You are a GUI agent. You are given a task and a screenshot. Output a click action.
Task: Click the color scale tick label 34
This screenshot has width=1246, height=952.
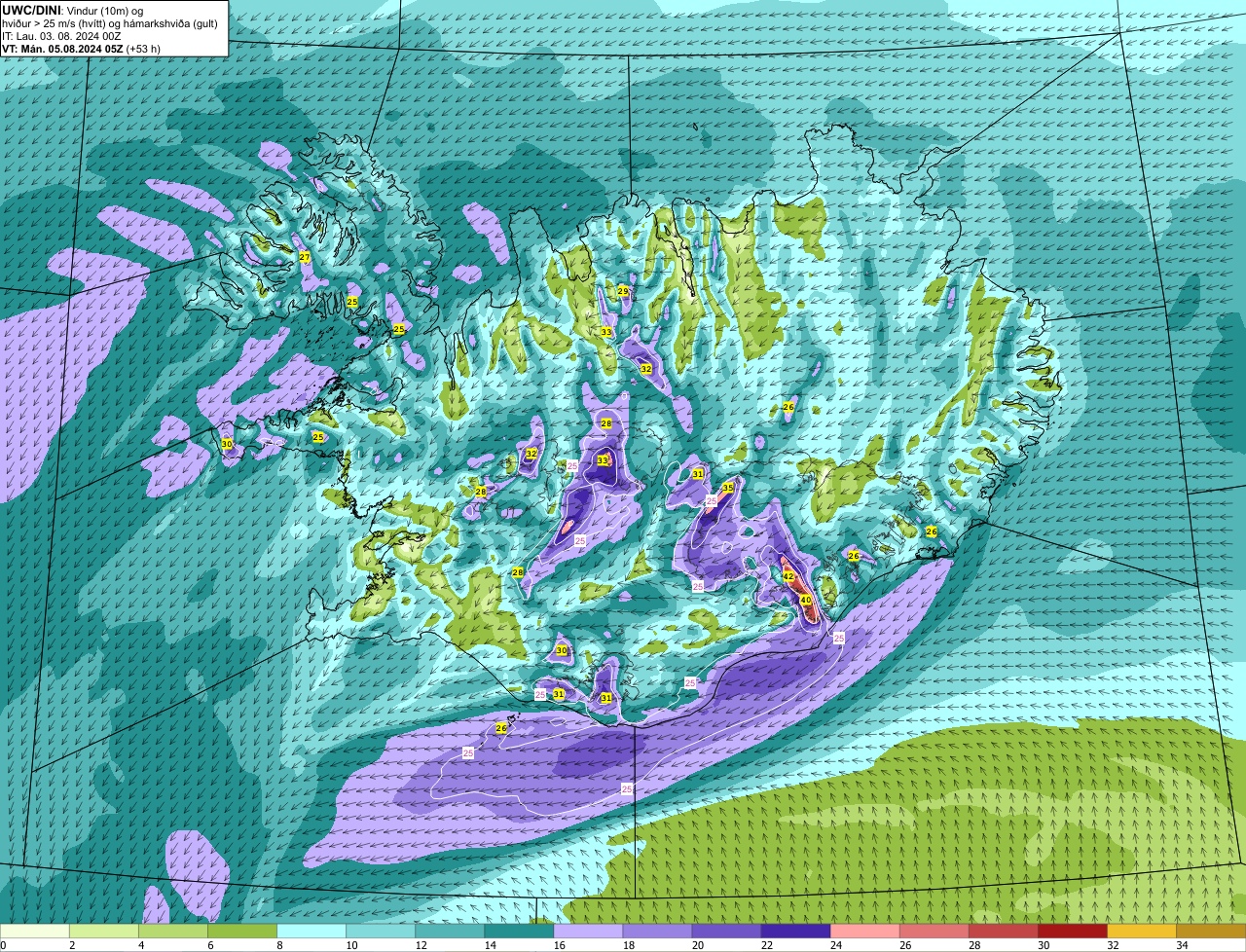(1182, 945)
